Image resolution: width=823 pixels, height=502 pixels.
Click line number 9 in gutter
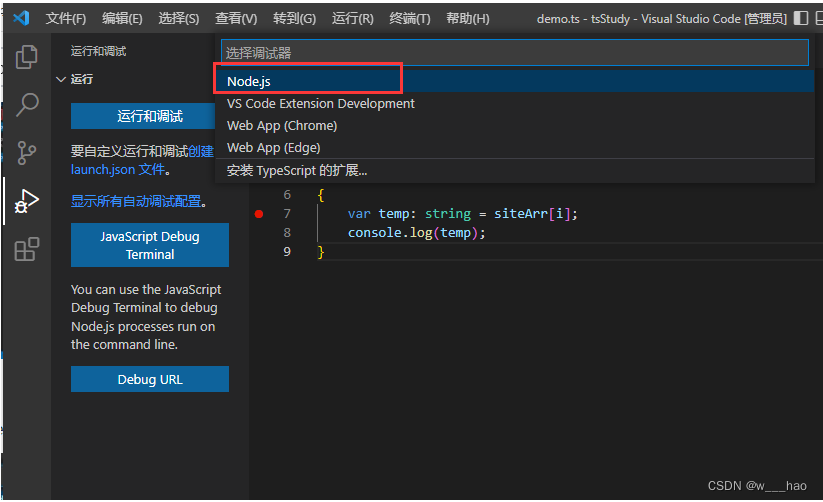click(x=287, y=252)
